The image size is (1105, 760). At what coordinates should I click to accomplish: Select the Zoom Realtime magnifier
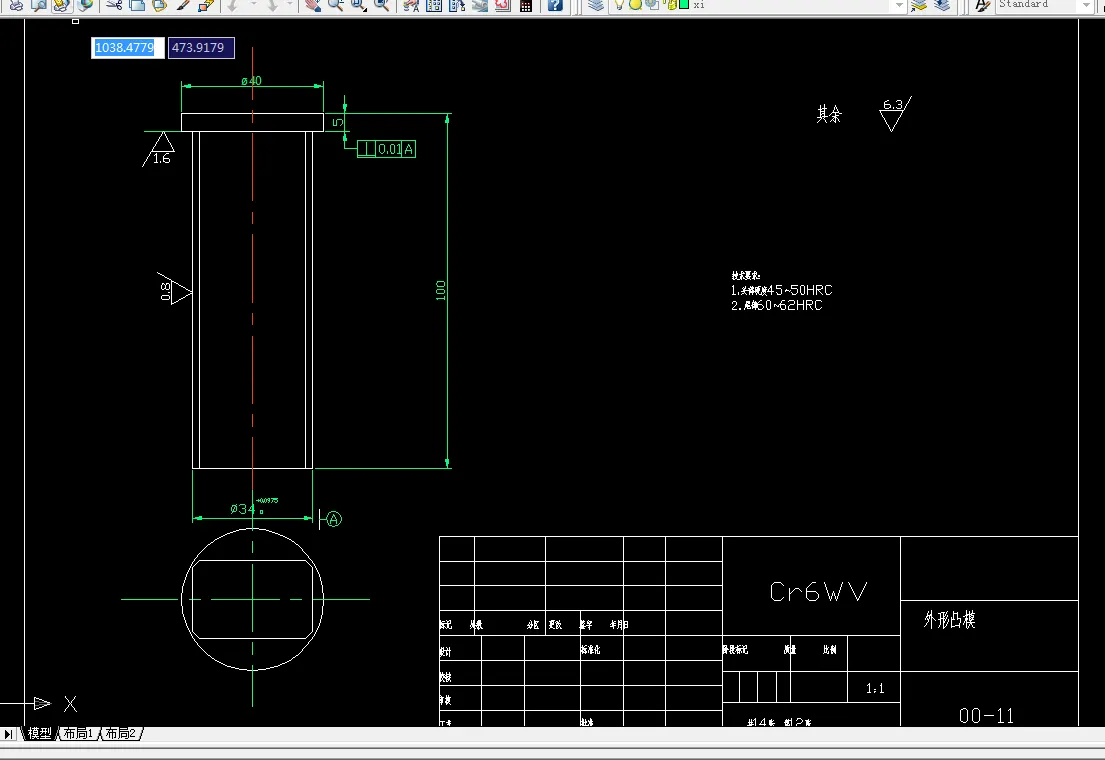[335, 5]
